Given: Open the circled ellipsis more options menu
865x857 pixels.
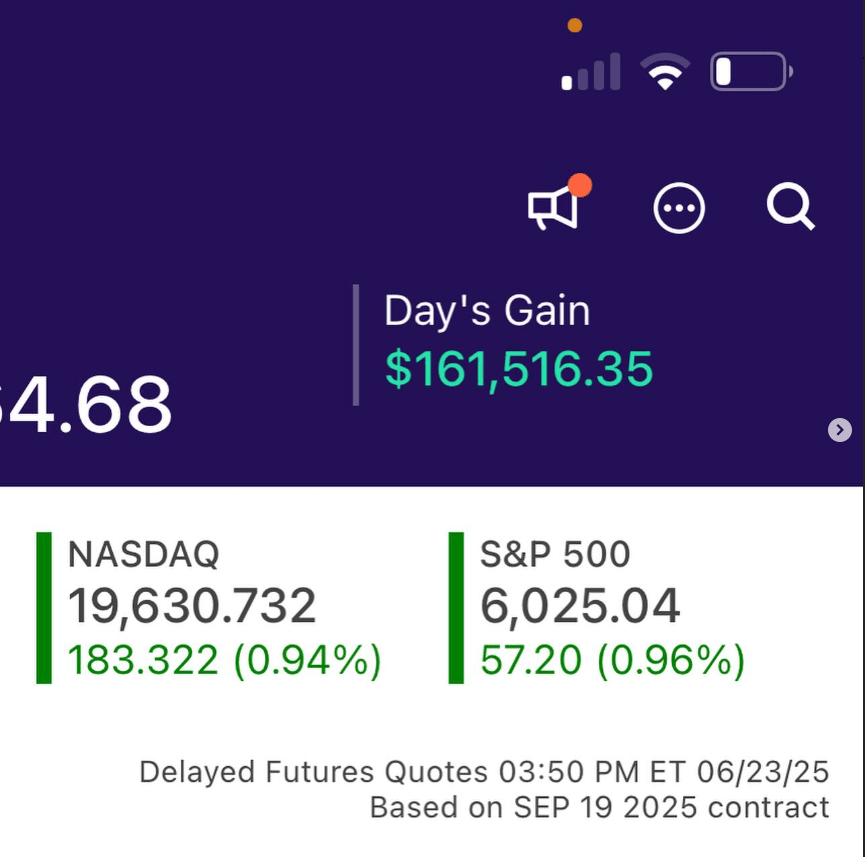Looking at the screenshot, I should 679,209.
